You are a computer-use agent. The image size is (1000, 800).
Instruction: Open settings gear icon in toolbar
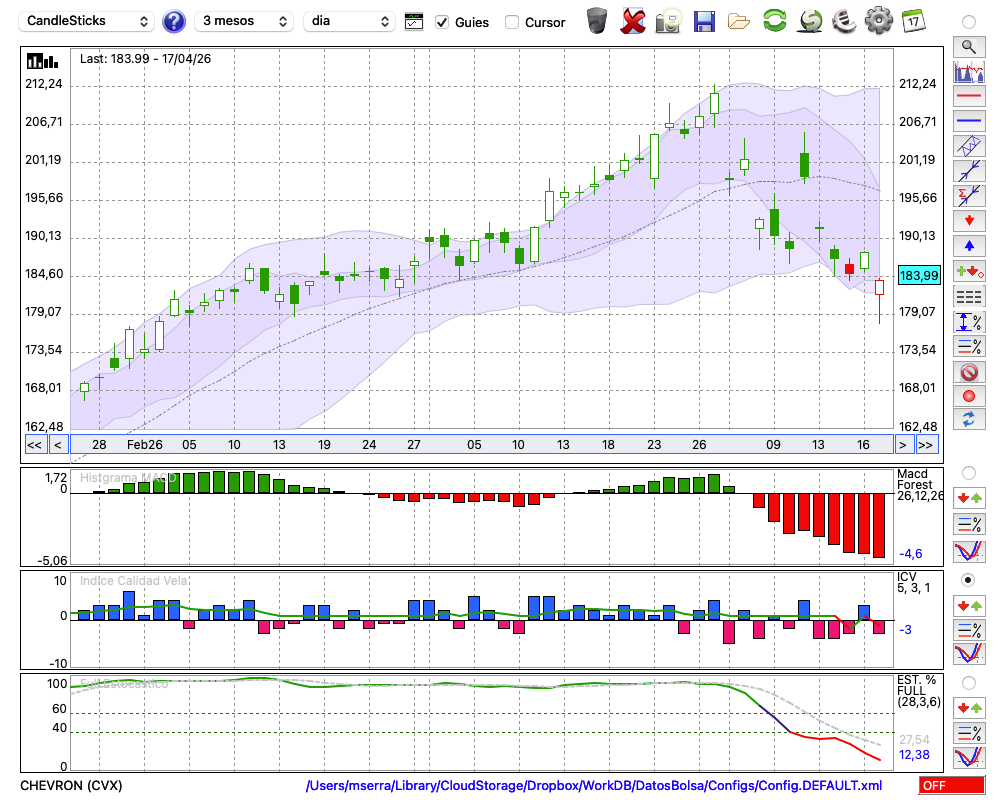(x=878, y=21)
